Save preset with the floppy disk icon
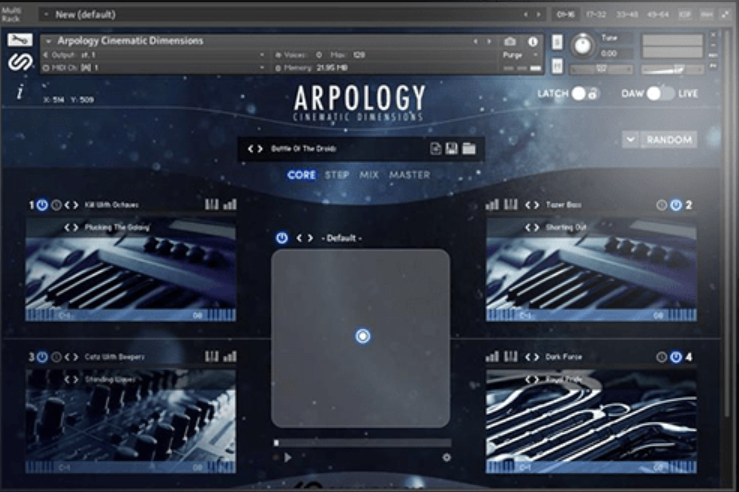Viewport: 739px width, 492px height. pos(452,148)
